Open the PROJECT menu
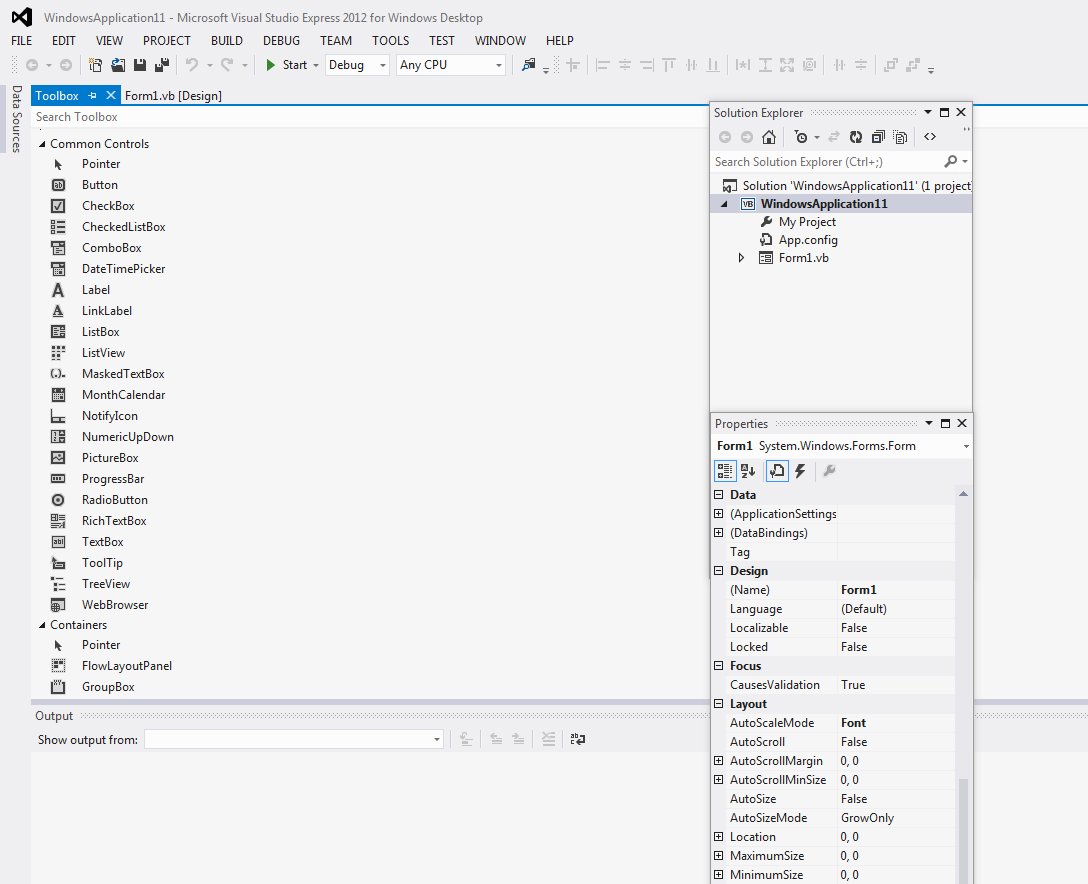Image resolution: width=1088 pixels, height=884 pixels. pyautogui.click(x=167, y=40)
